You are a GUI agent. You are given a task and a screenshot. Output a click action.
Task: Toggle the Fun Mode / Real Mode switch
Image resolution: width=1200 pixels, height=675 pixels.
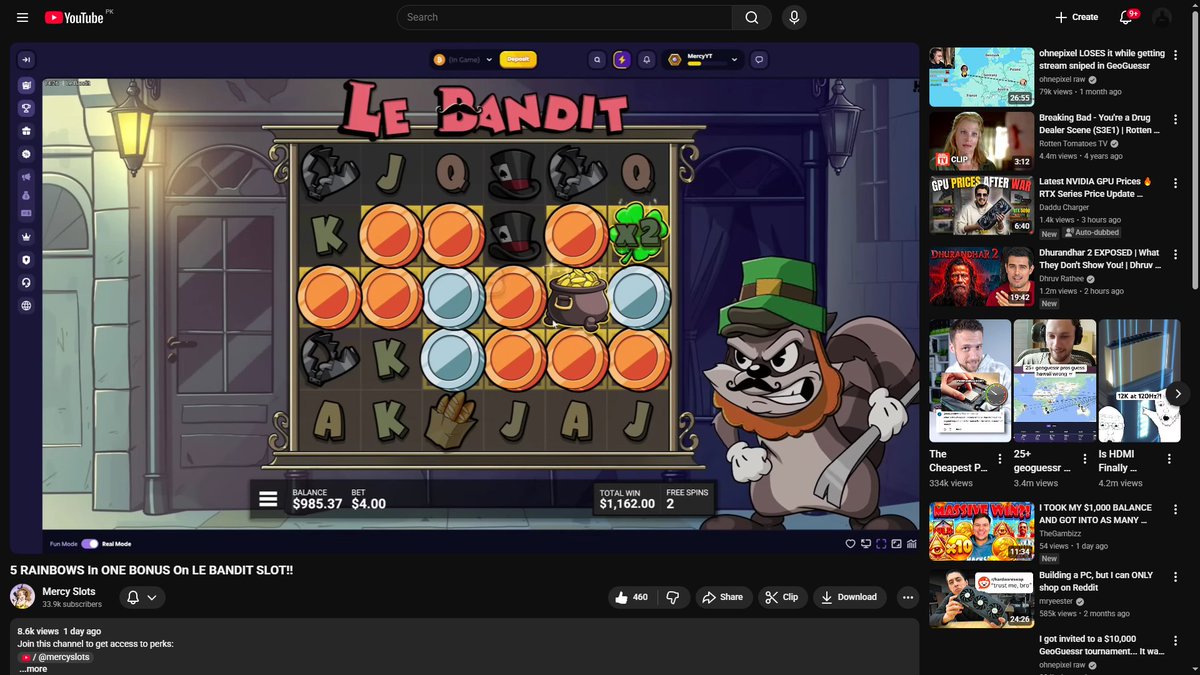[x=90, y=544]
